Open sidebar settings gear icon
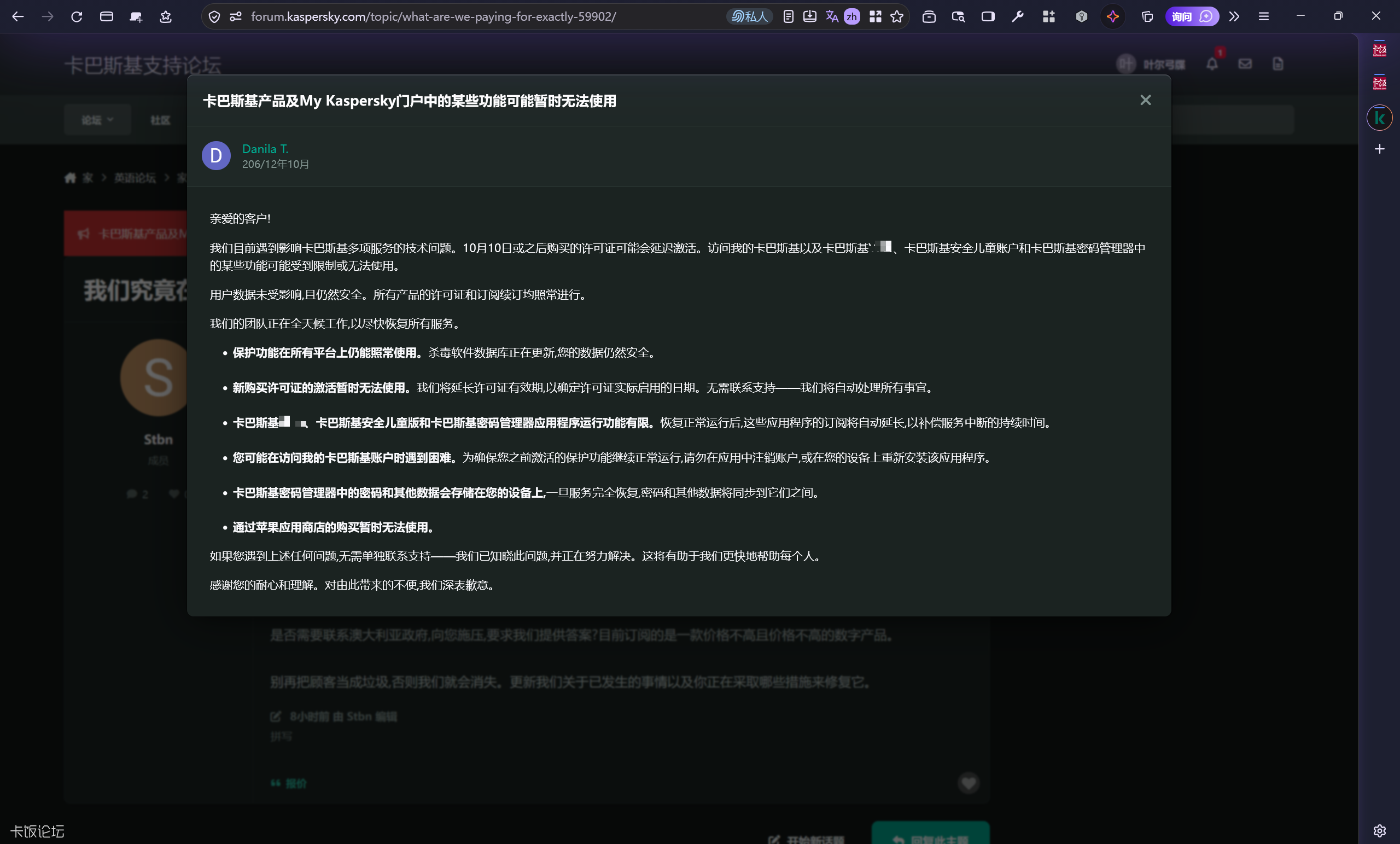The height and width of the screenshot is (844, 1400). tap(1380, 831)
